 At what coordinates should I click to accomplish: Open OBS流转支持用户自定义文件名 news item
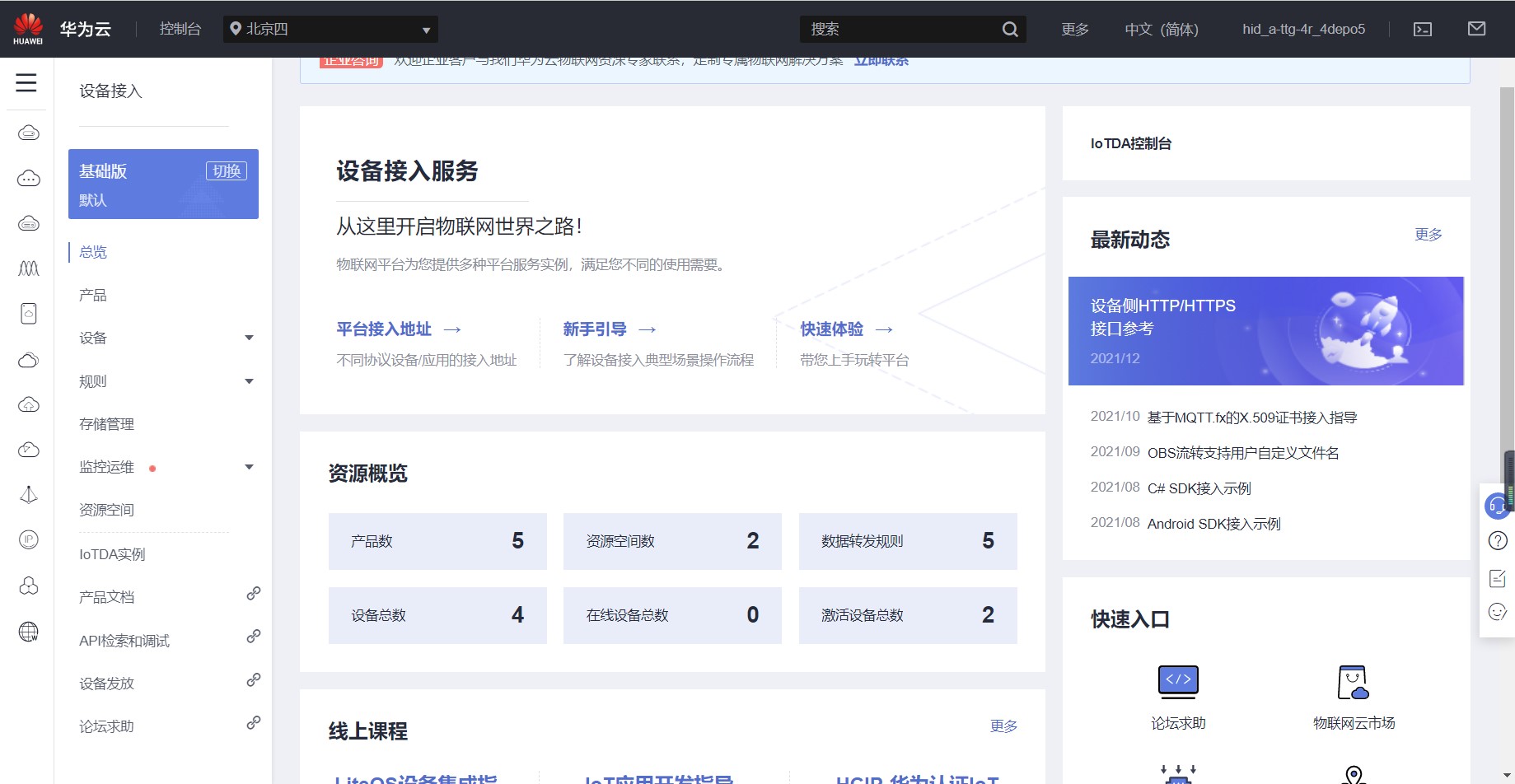point(1243,453)
